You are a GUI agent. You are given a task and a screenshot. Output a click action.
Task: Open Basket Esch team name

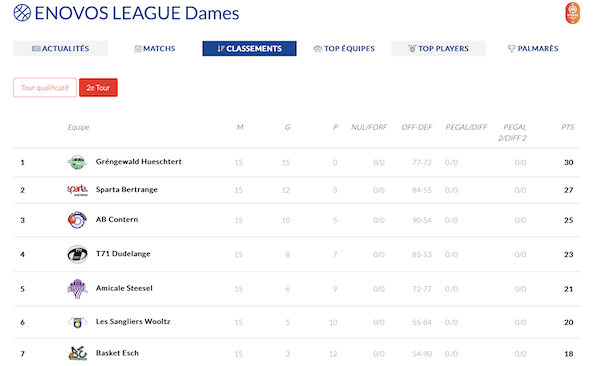pos(117,353)
